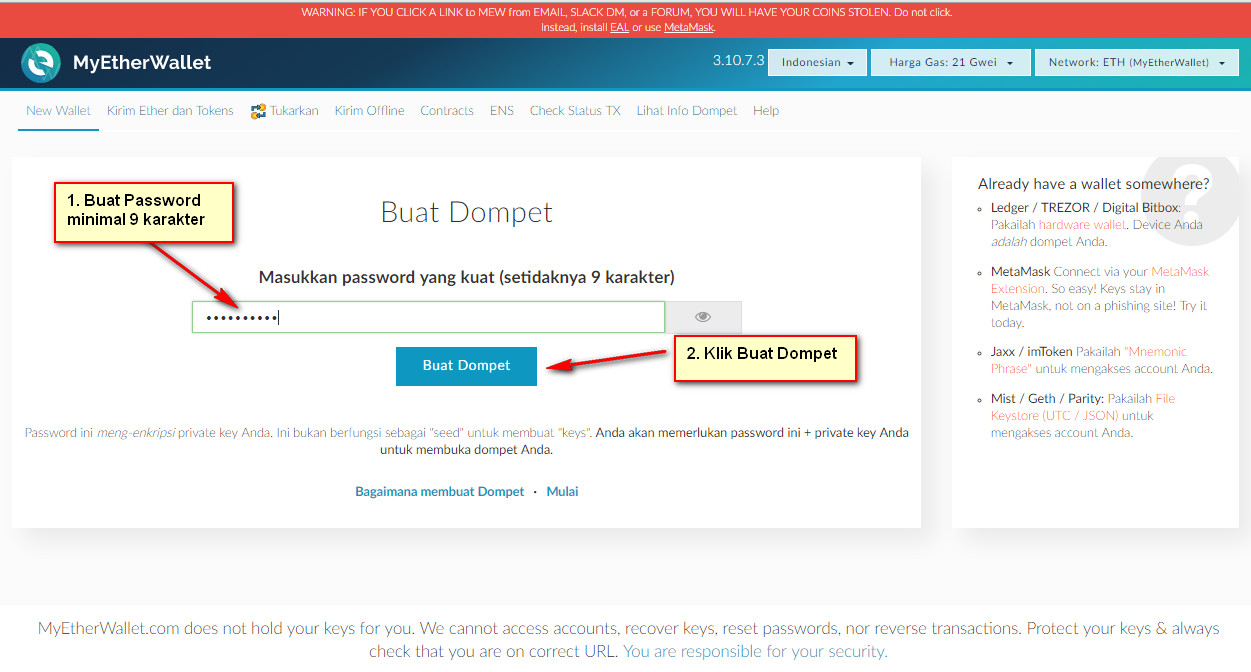Click 'Masukkan password yang kuat' label
Screen dimensions: 1251x672
tap(466, 277)
